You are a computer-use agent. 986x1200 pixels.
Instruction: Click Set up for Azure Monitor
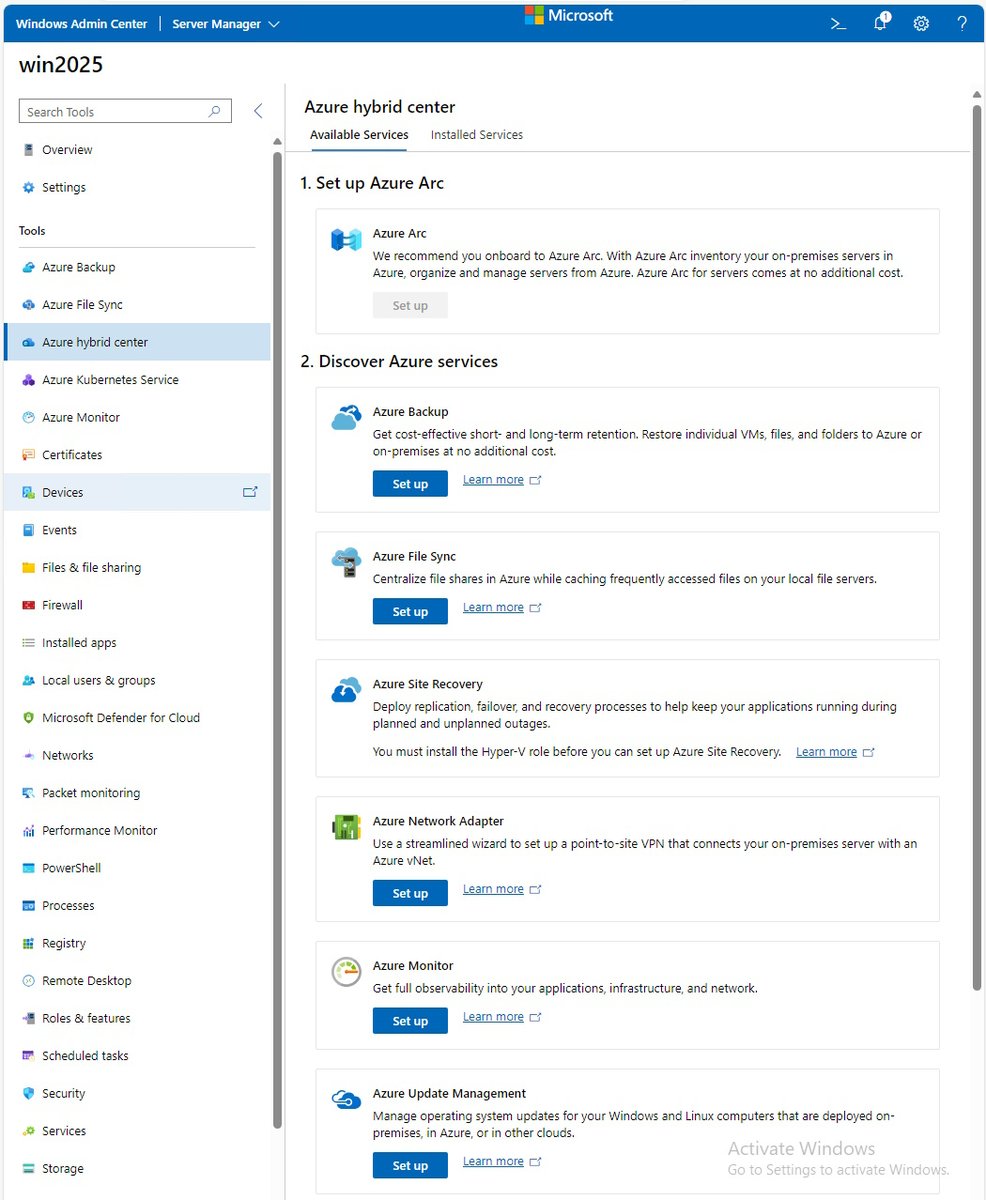click(410, 1021)
